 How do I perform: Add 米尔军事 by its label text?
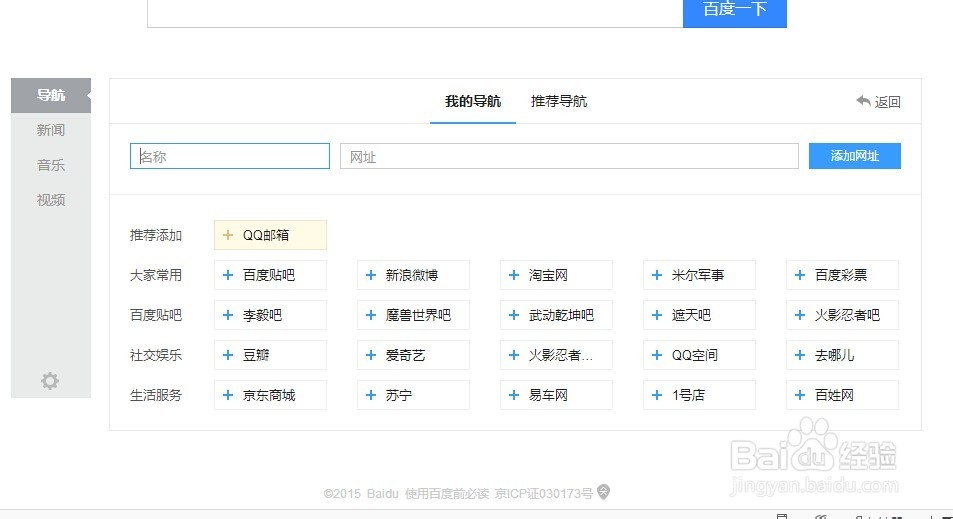(x=698, y=275)
